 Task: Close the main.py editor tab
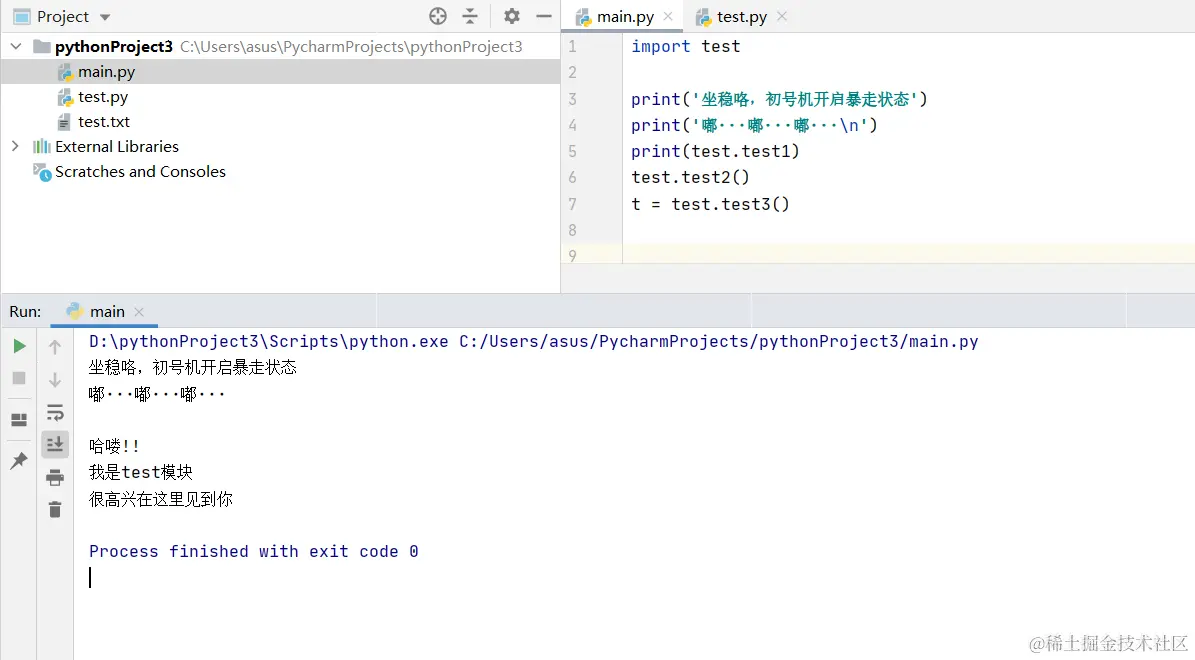[x=668, y=16]
